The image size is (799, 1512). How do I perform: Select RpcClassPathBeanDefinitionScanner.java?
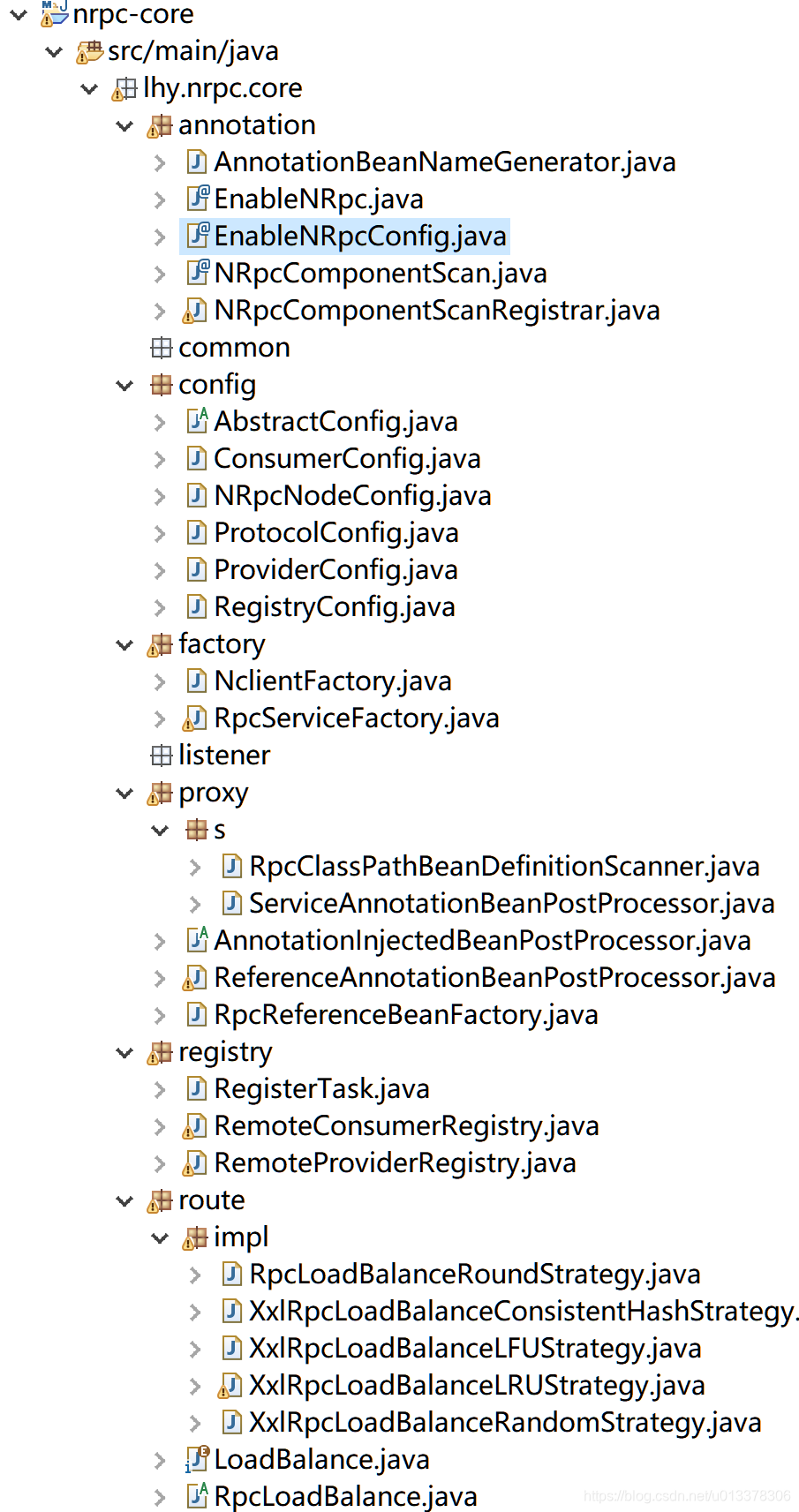click(504, 867)
